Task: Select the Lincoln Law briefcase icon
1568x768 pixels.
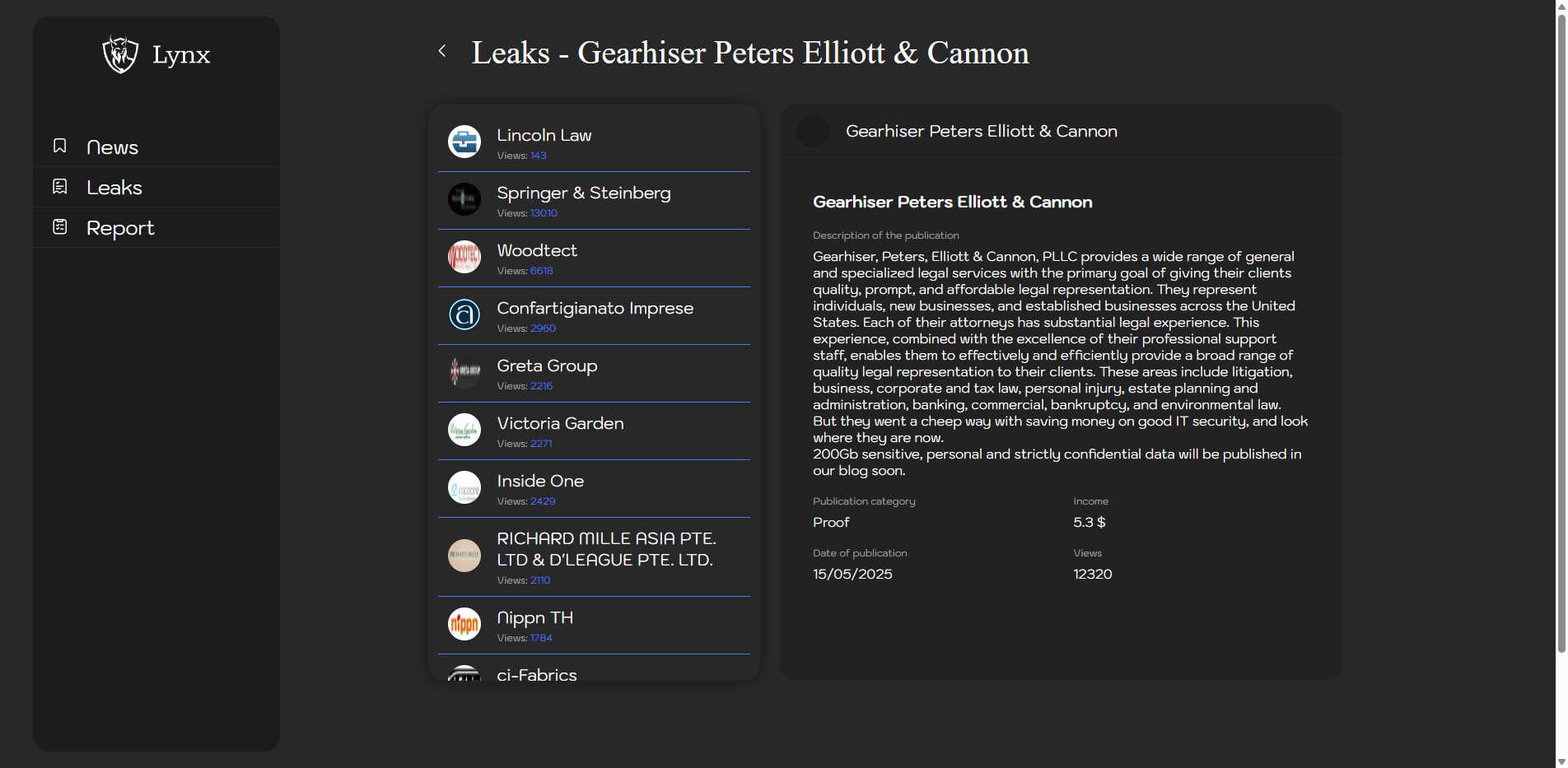Action: 464,142
